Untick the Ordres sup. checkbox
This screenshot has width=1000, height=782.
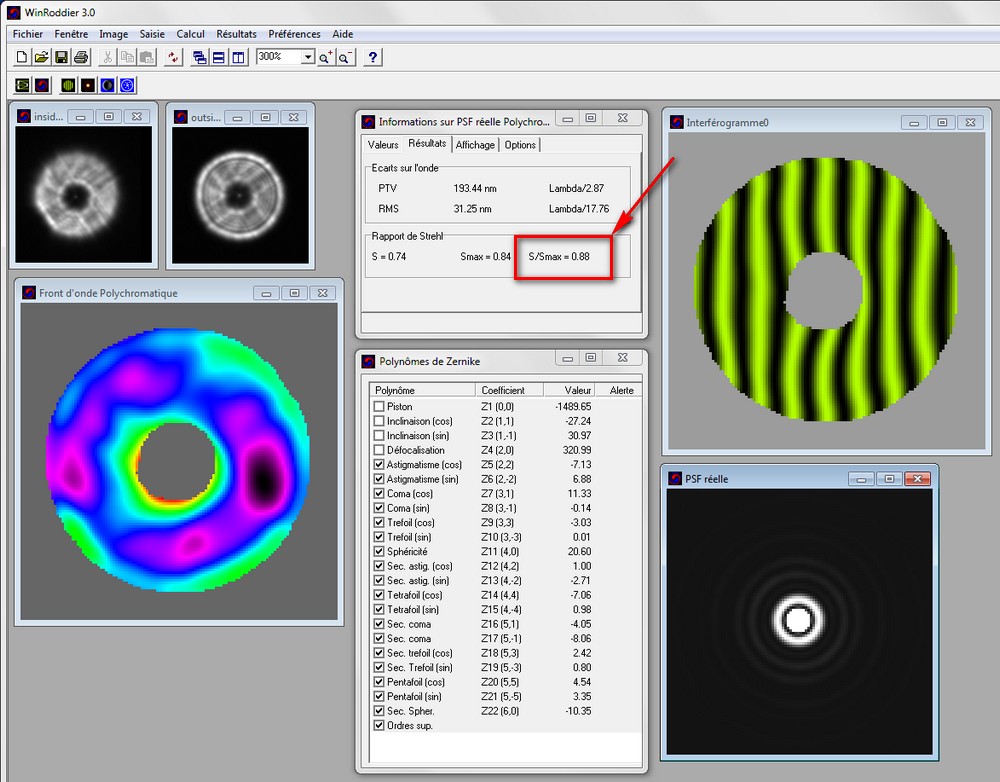pyautogui.click(x=378, y=725)
